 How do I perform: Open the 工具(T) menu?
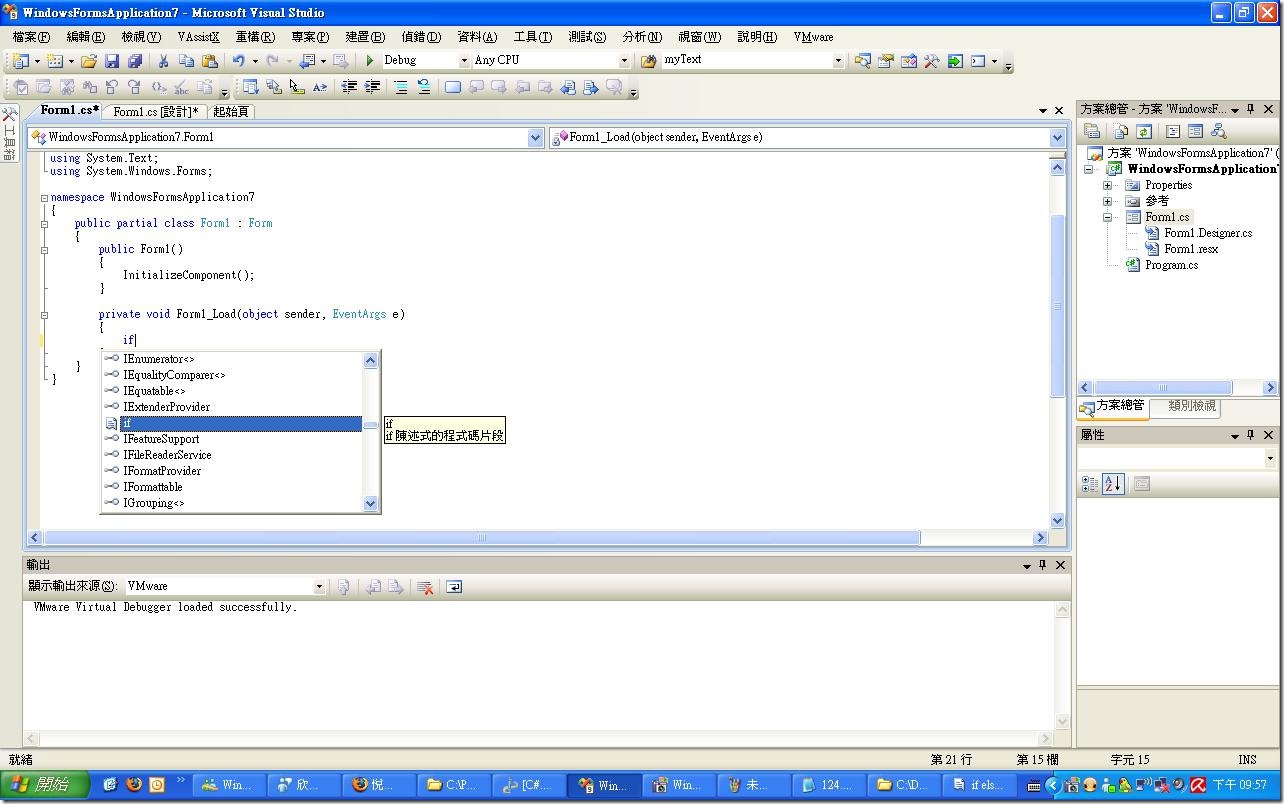click(532, 37)
